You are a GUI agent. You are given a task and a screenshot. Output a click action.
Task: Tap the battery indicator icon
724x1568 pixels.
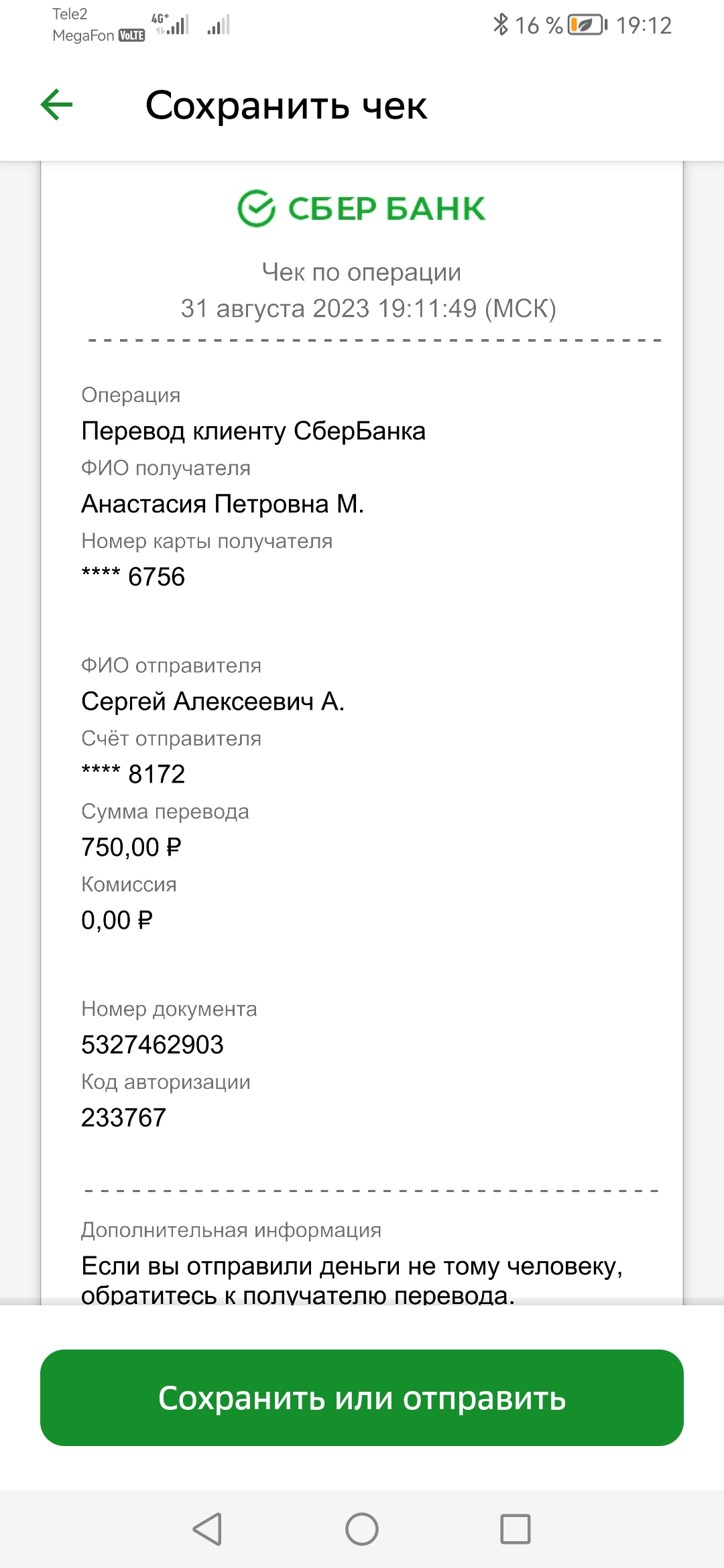tap(587, 25)
